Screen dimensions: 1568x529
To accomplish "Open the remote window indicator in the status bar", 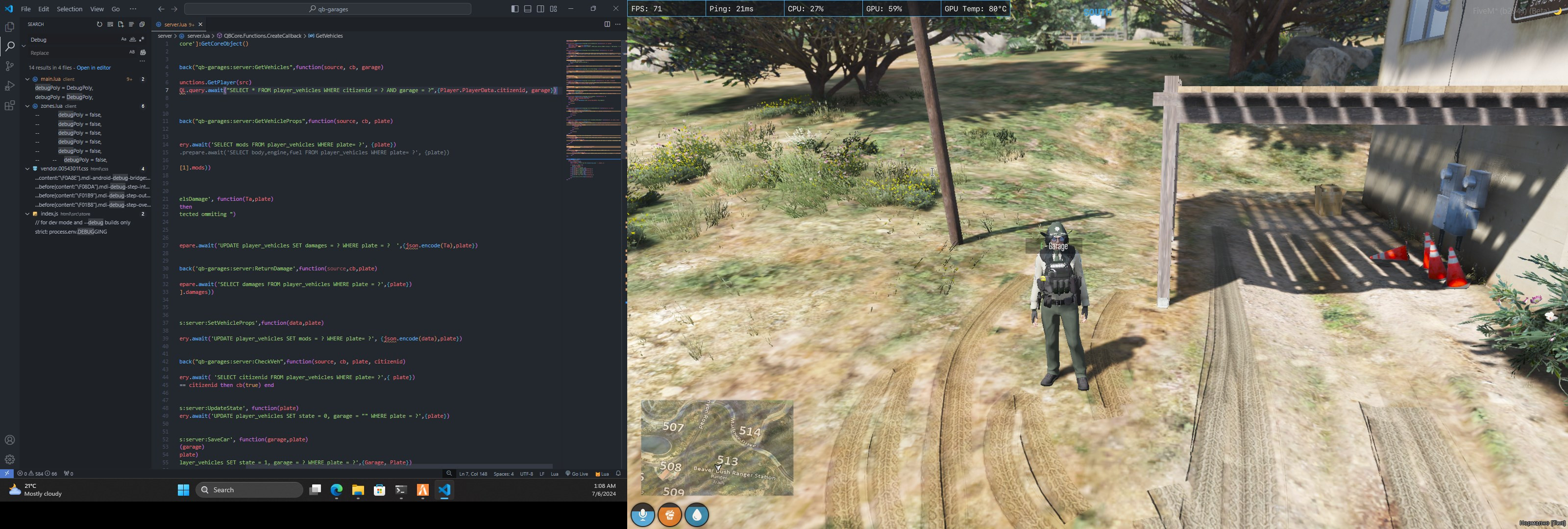I will coord(7,474).
